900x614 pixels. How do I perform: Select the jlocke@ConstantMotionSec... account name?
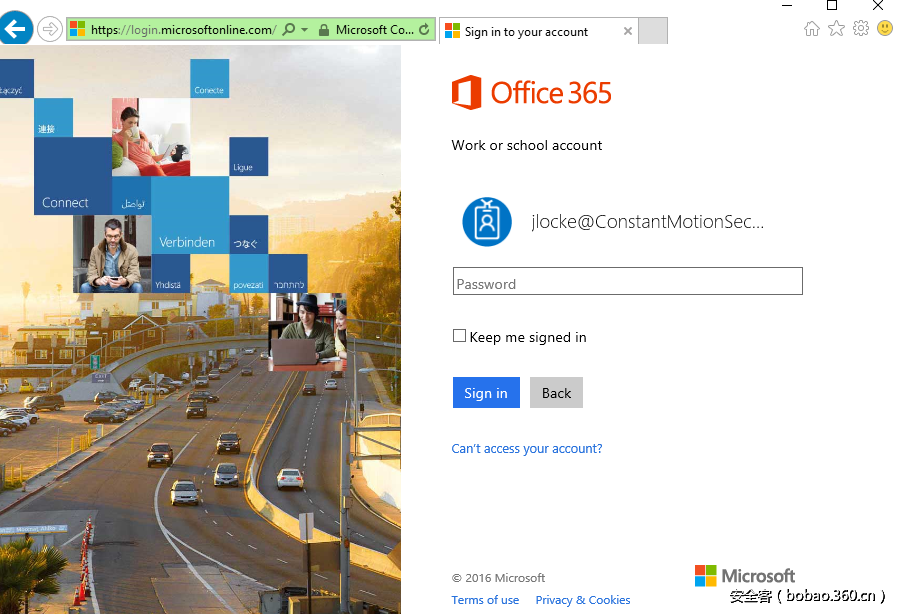click(647, 221)
